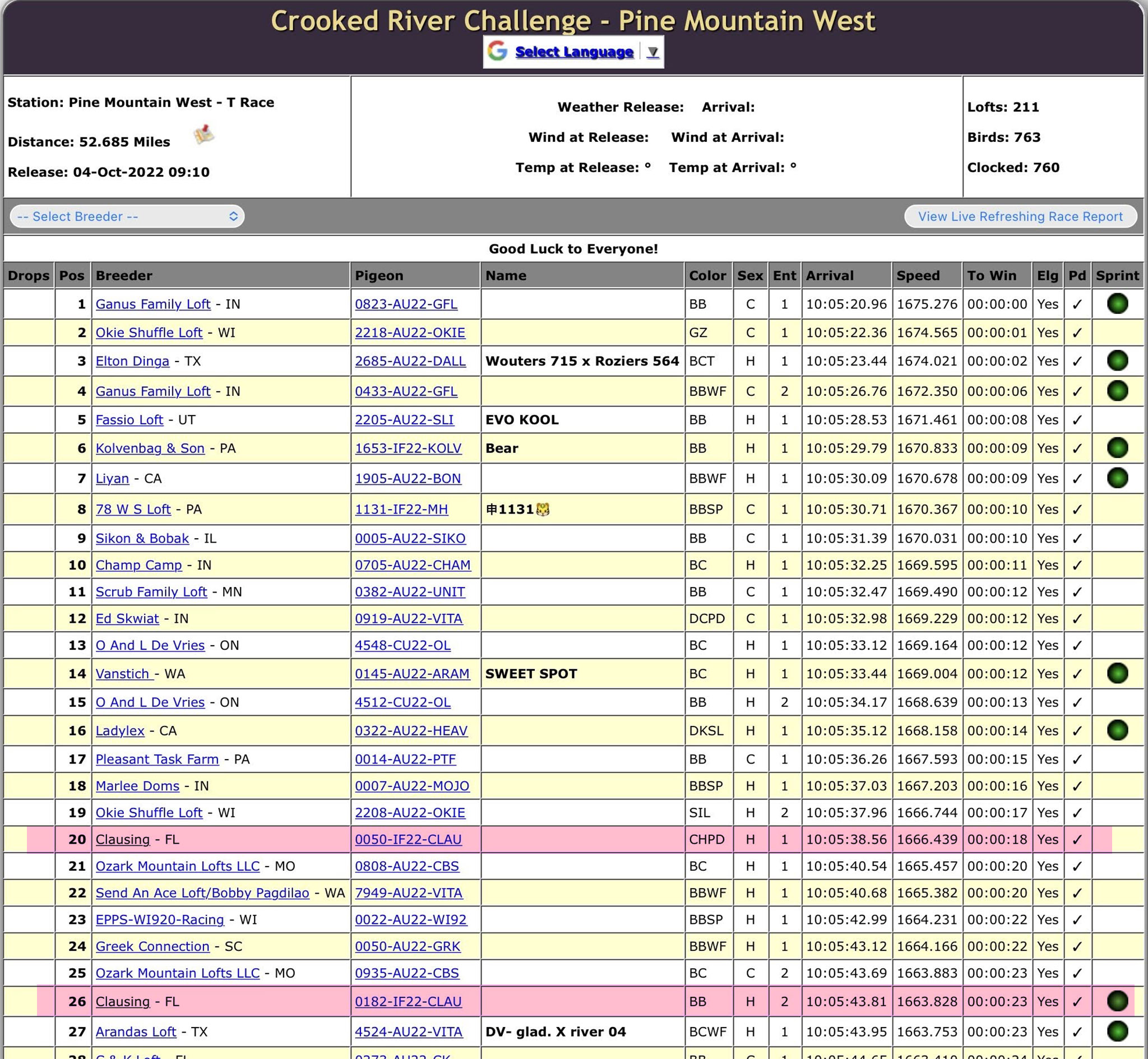Open Send An Ace Loft/Bobby Pagdilao link
This screenshot has width=1148, height=1059.
click(x=202, y=893)
